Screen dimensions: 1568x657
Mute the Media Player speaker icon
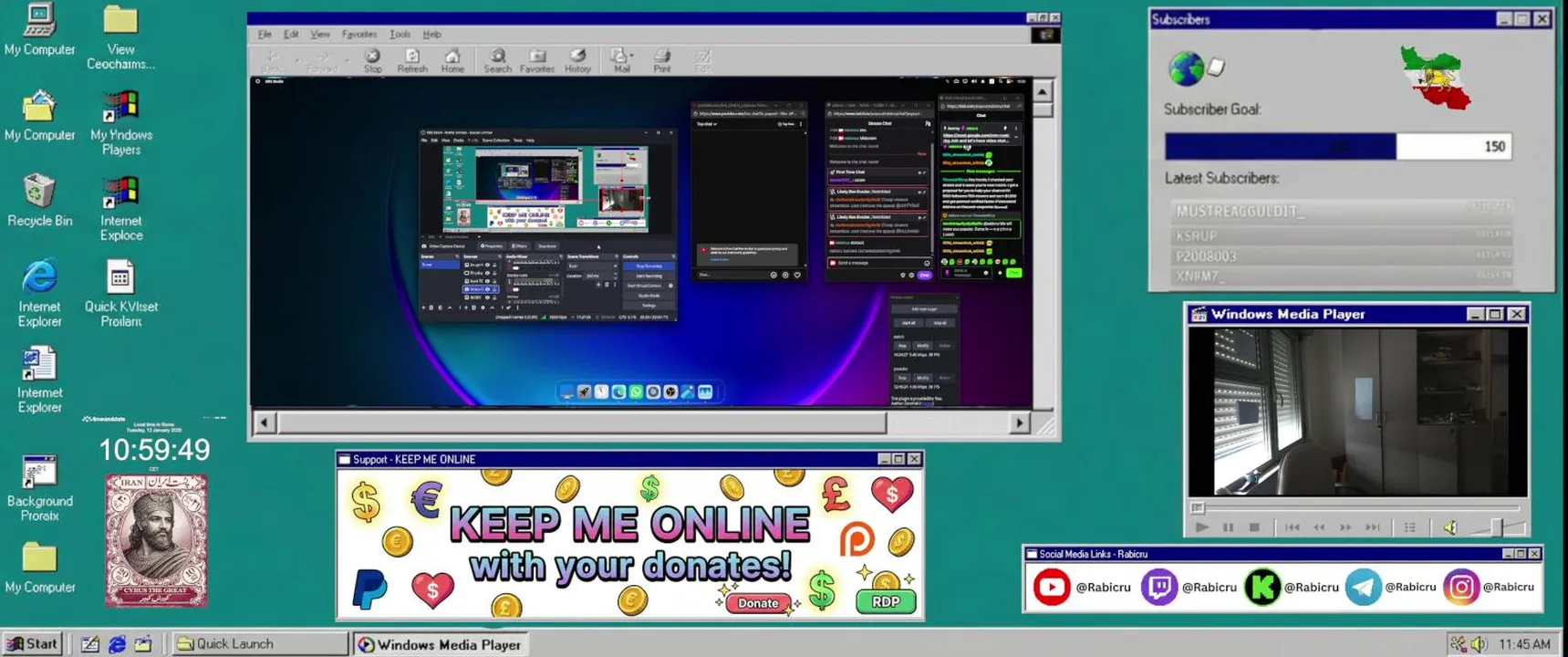pyautogui.click(x=1450, y=527)
